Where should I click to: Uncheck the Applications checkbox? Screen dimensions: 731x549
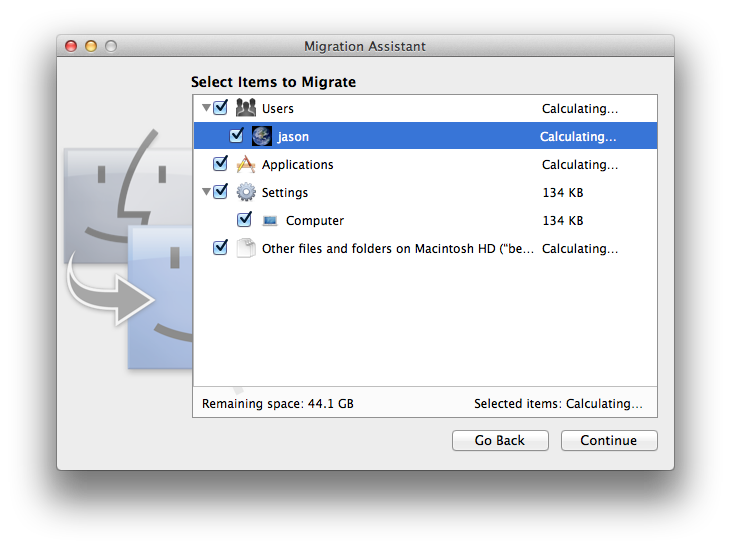coord(220,164)
